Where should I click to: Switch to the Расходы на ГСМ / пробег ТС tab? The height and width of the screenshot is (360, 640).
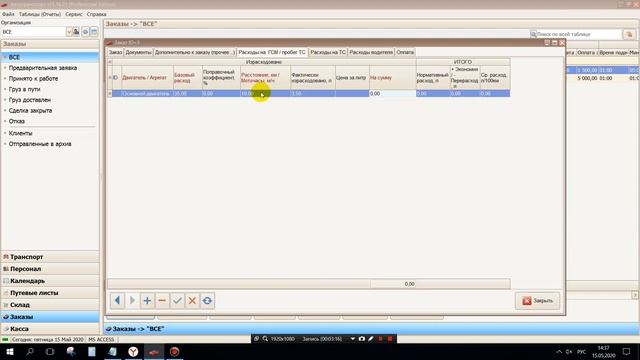tap(272, 52)
